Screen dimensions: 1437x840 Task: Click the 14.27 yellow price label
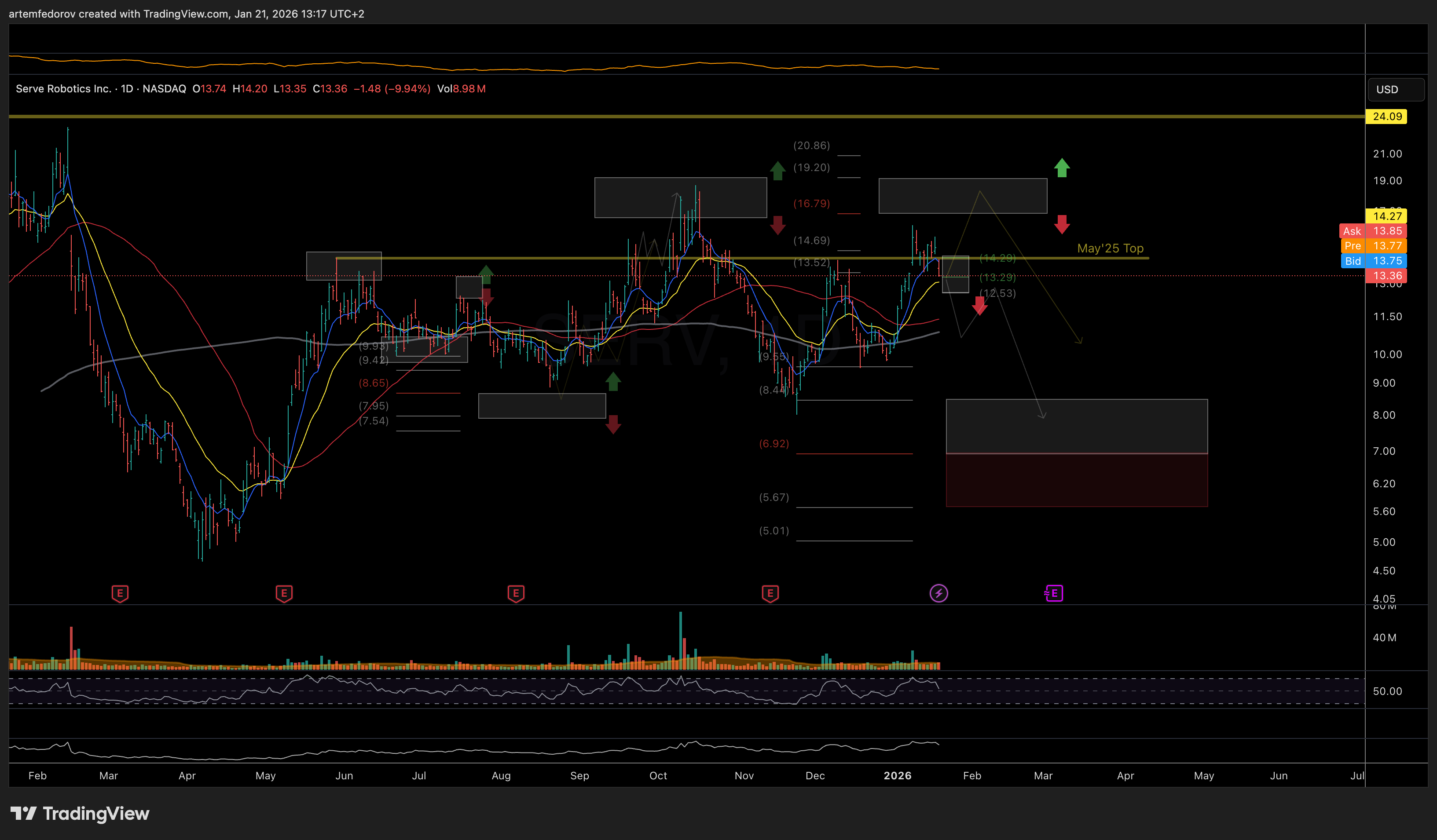pyautogui.click(x=1386, y=216)
